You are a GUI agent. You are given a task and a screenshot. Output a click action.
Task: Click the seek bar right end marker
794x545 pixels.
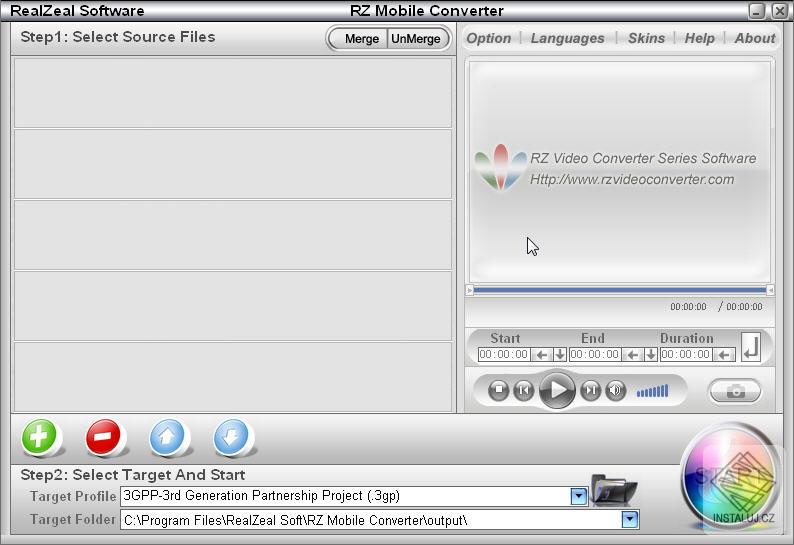pos(770,290)
